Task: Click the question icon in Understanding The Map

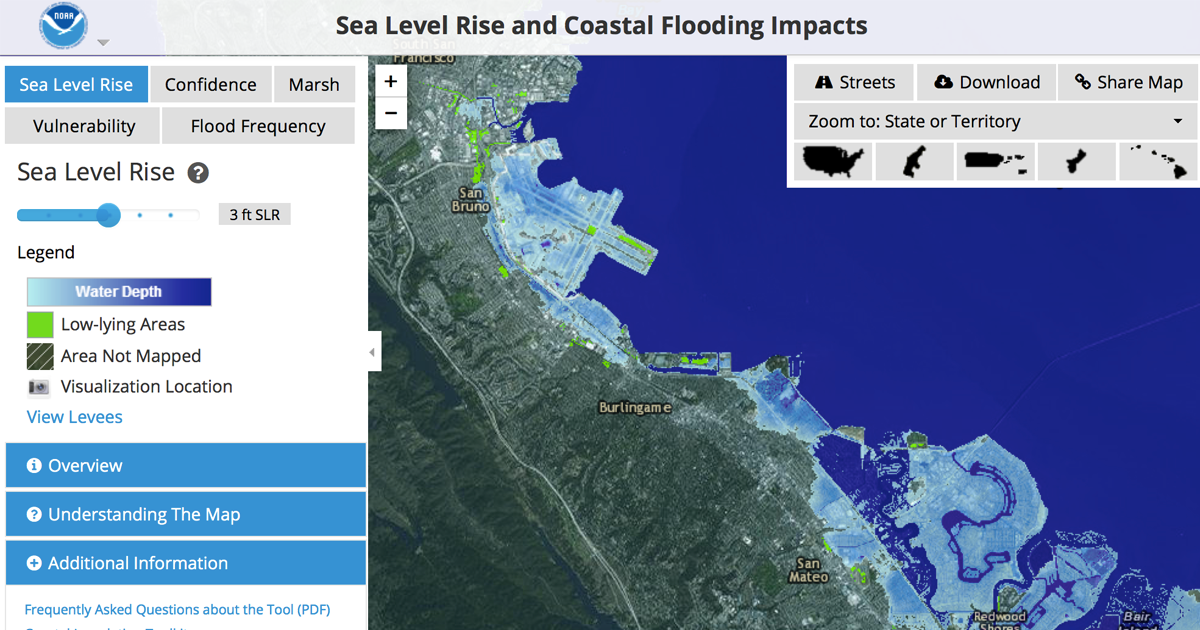Action: (34, 515)
